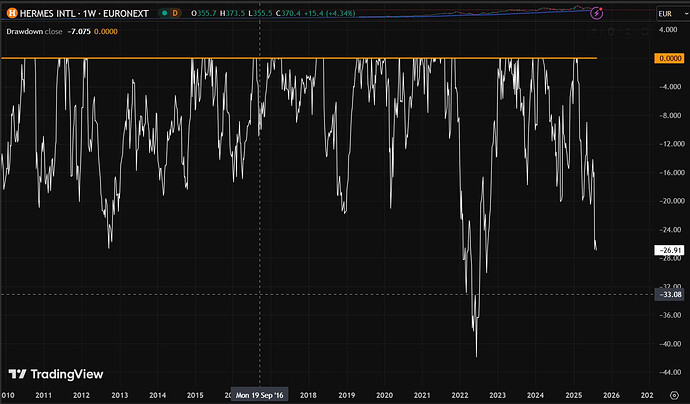Click 2013 on the time axis
Image resolution: width=690 pixels, height=404 pixels.
tap(119, 395)
